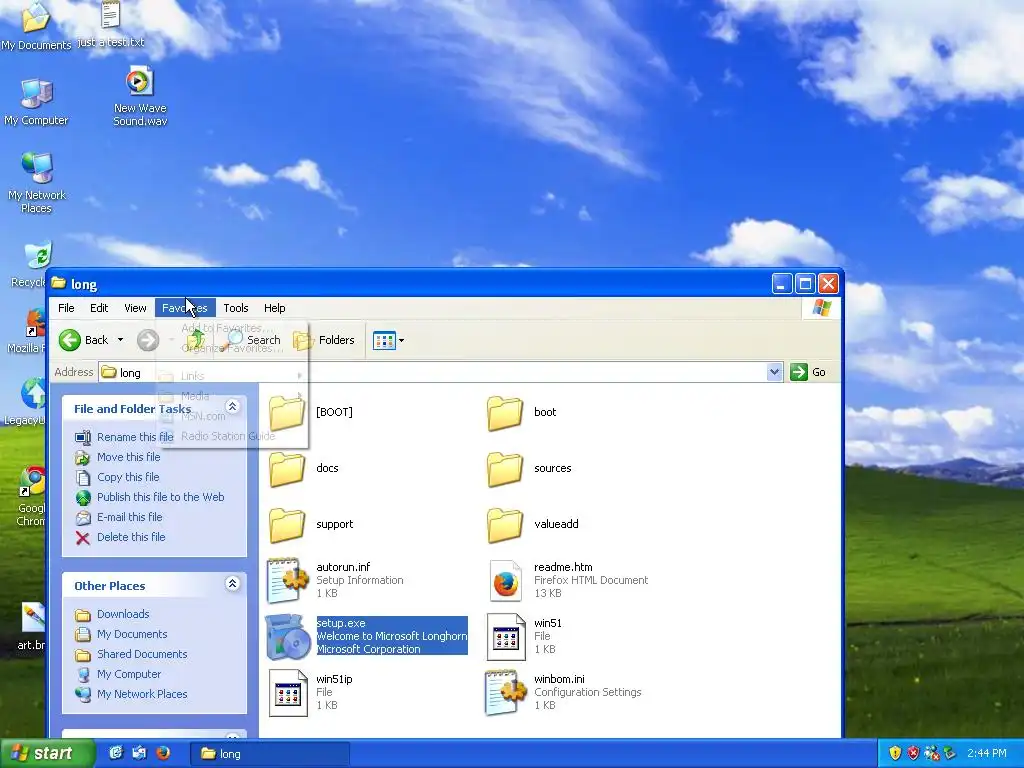
Task: Open the View menu
Action: [x=135, y=308]
